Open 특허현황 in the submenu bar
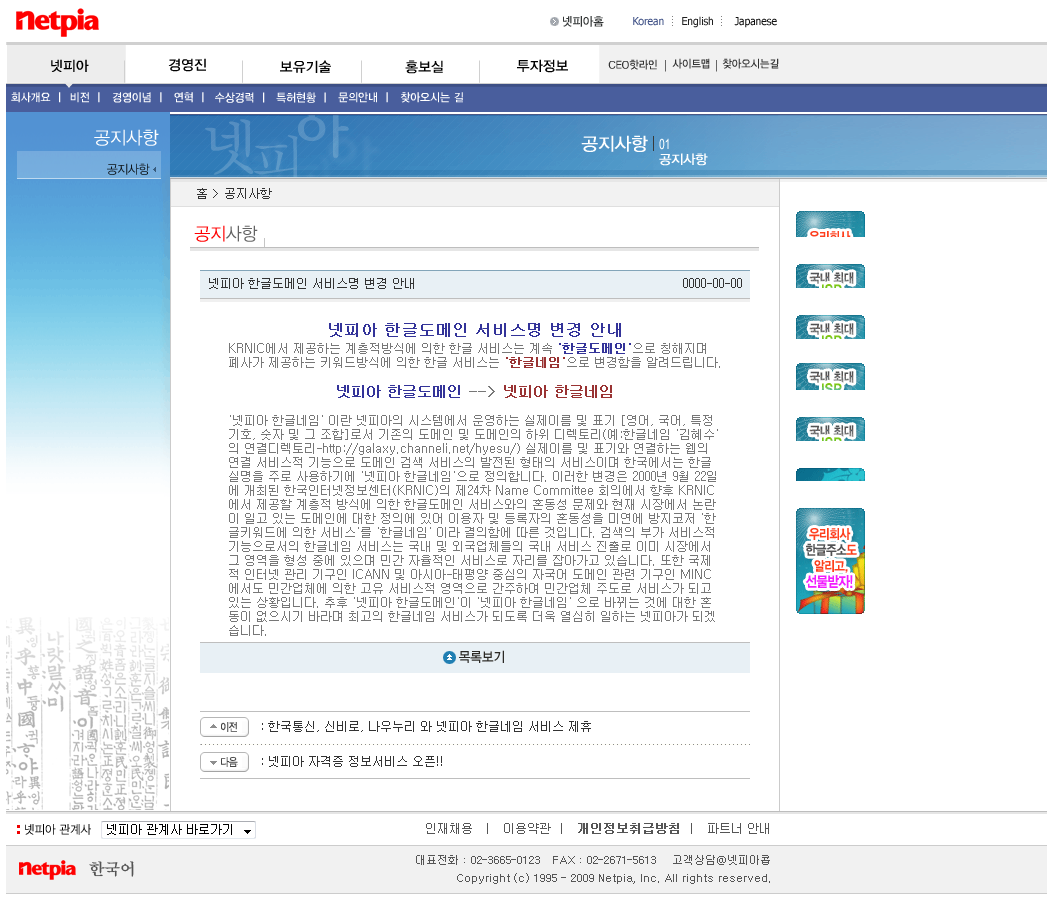The height and width of the screenshot is (921, 1051). [x=296, y=97]
